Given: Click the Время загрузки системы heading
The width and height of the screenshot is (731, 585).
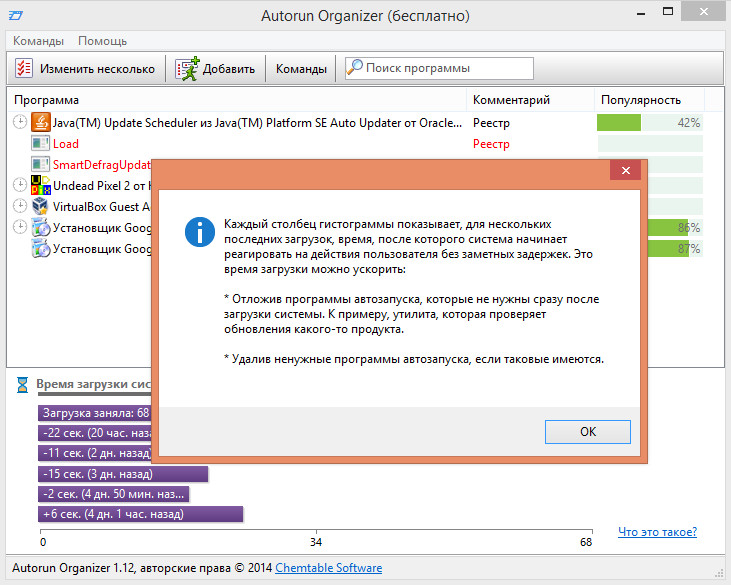Looking at the screenshot, I should coord(94,384).
